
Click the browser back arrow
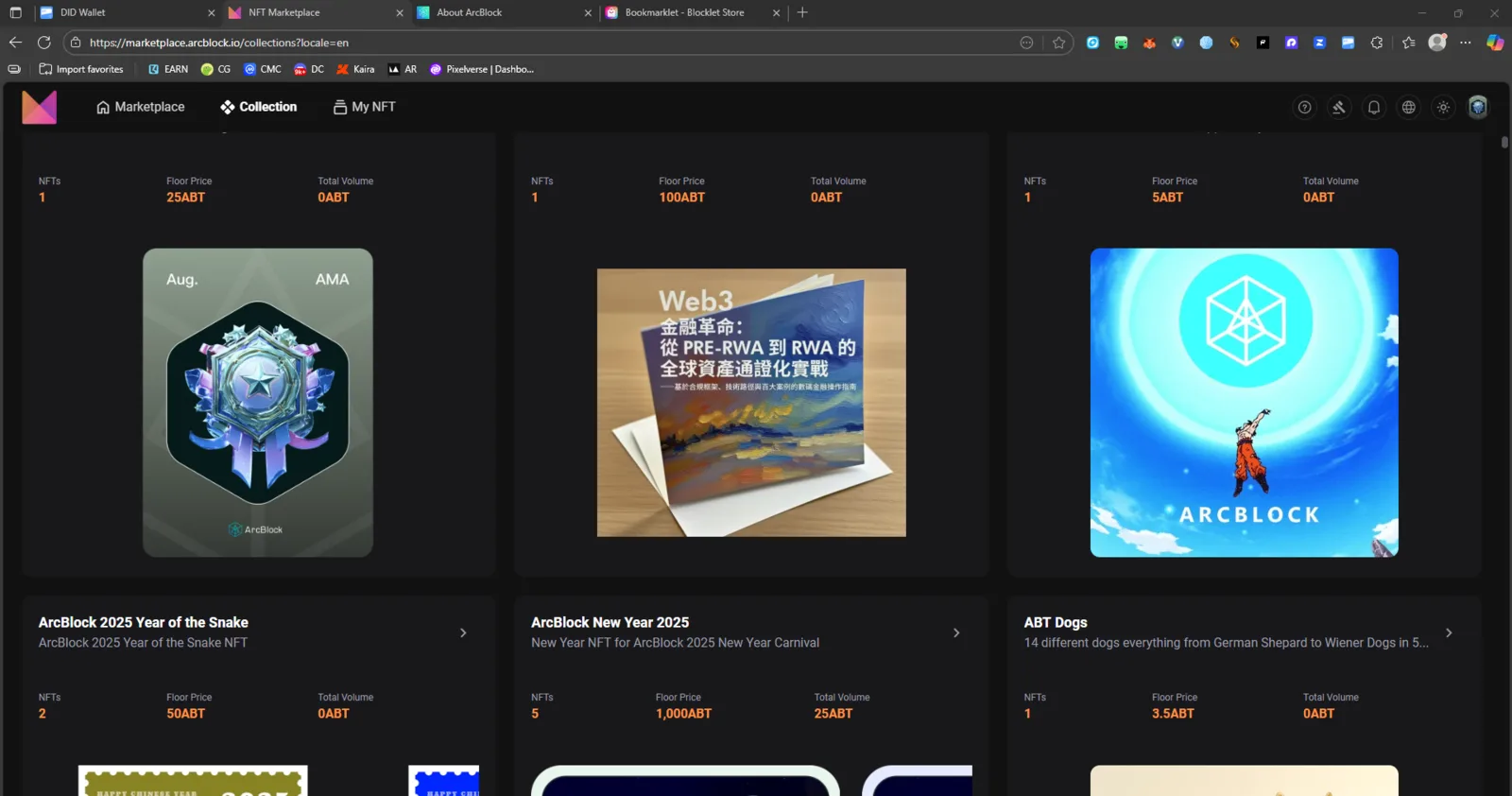[15, 43]
